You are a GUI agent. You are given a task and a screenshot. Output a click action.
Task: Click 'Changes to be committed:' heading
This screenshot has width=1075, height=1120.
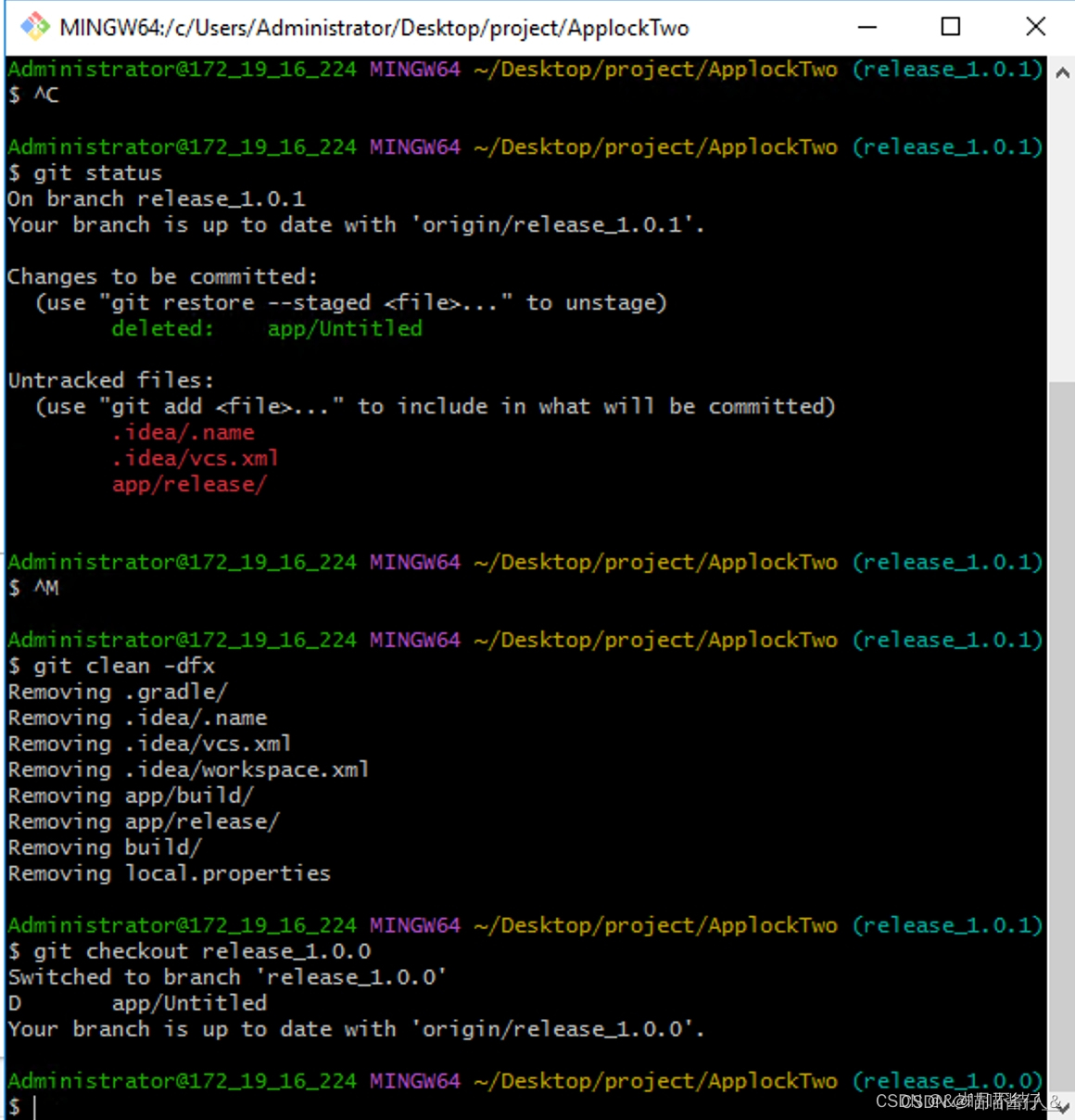point(162,277)
